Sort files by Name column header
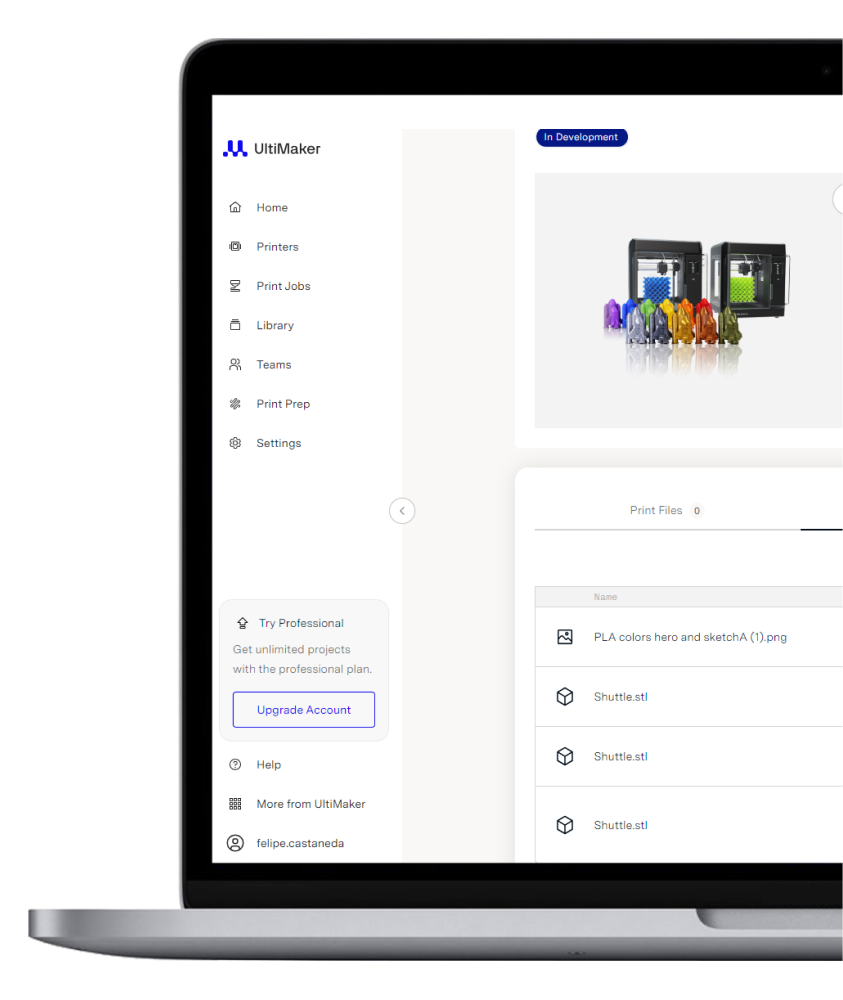 (x=605, y=597)
